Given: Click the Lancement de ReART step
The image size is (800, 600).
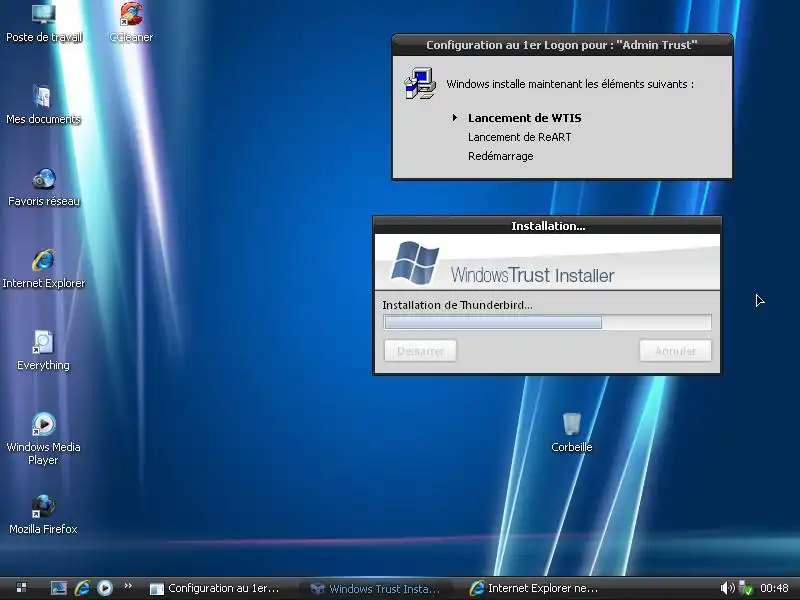Looking at the screenshot, I should coord(519,137).
